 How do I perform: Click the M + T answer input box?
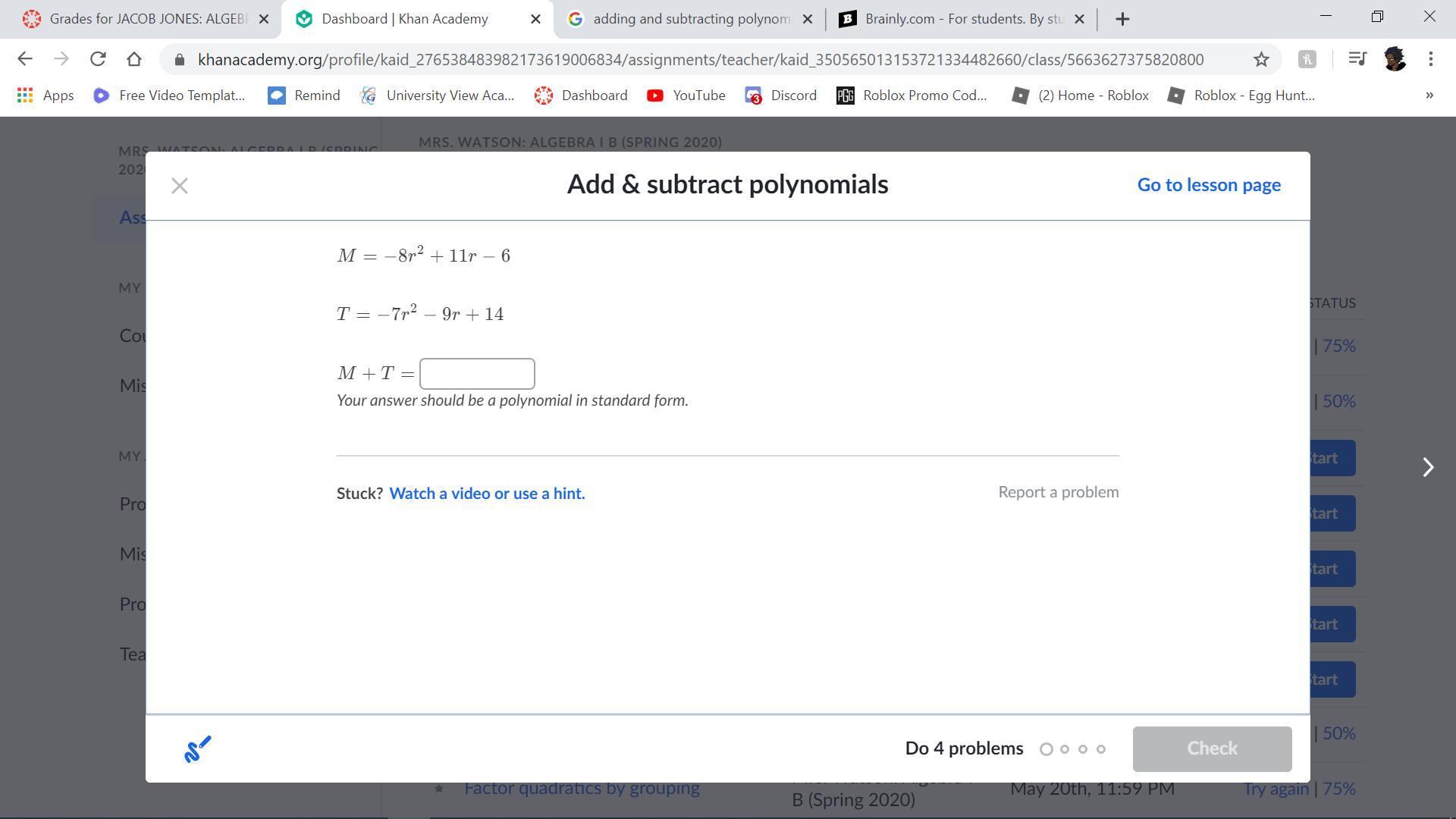(477, 374)
